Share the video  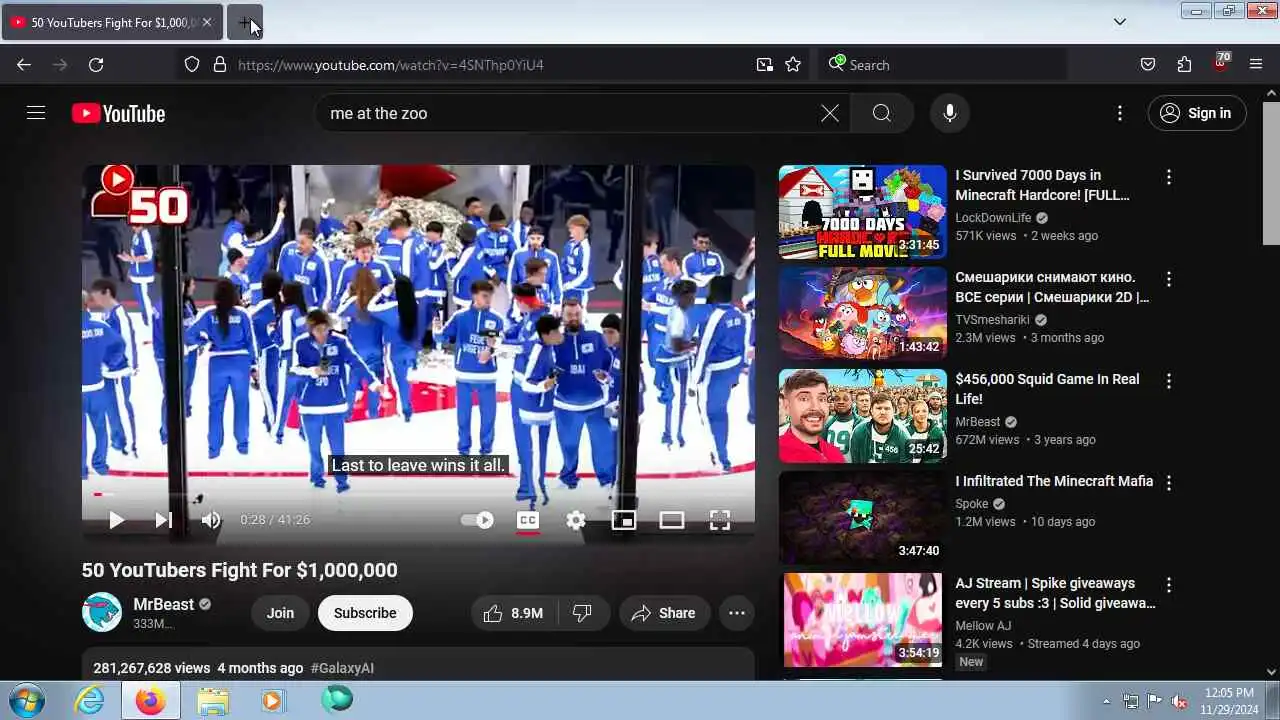click(664, 613)
